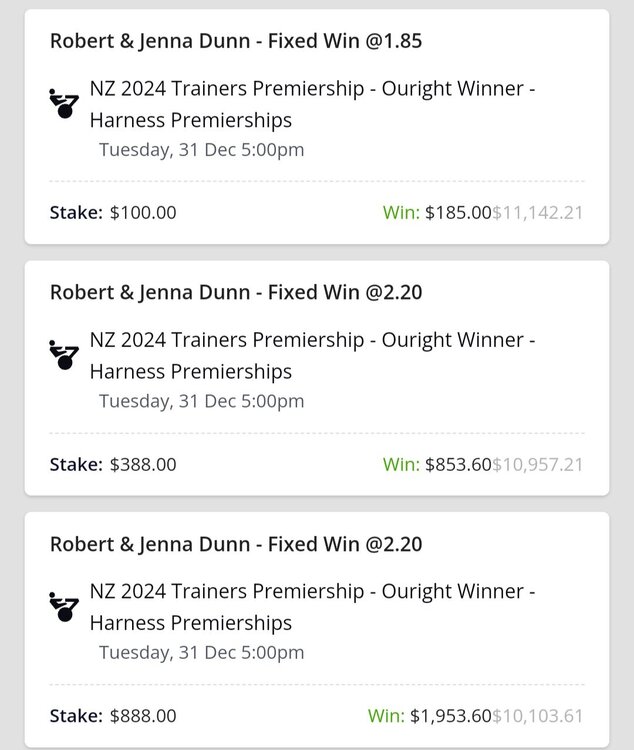Click the $100.00 stake amount
The height and width of the screenshot is (750, 634).
click(143, 212)
